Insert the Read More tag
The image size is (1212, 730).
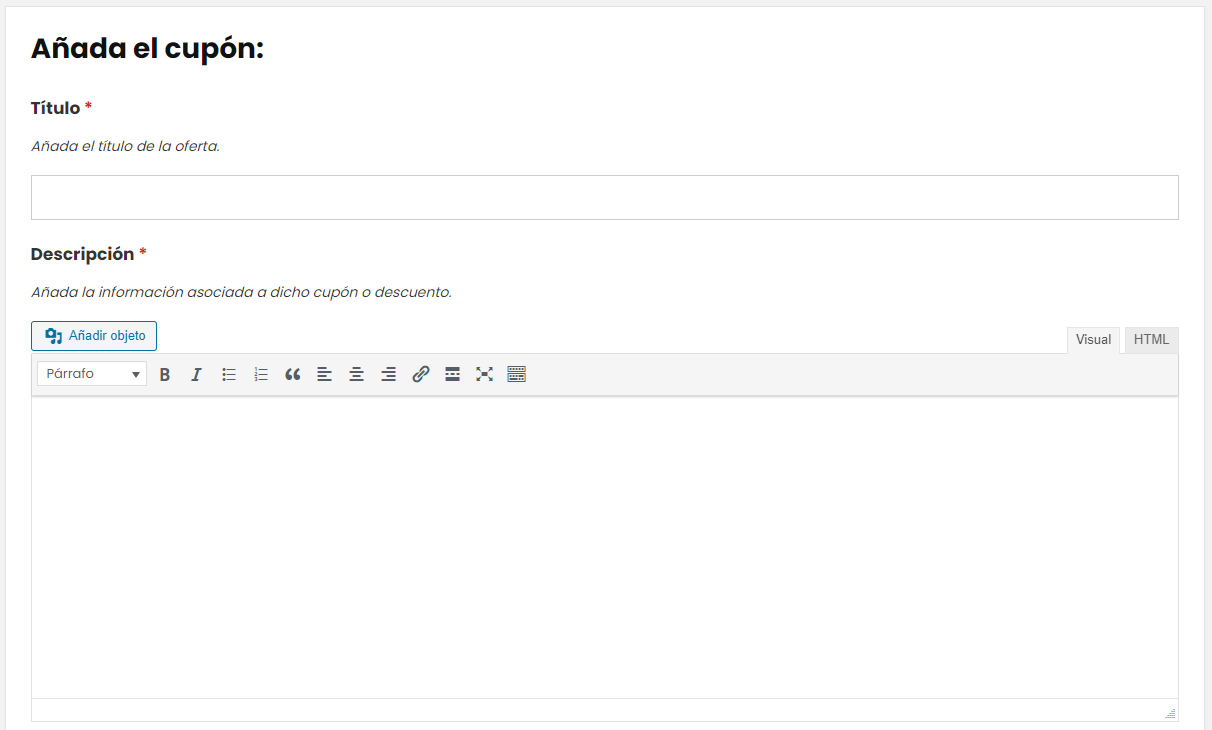pyautogui.click(x=453, y=374)
